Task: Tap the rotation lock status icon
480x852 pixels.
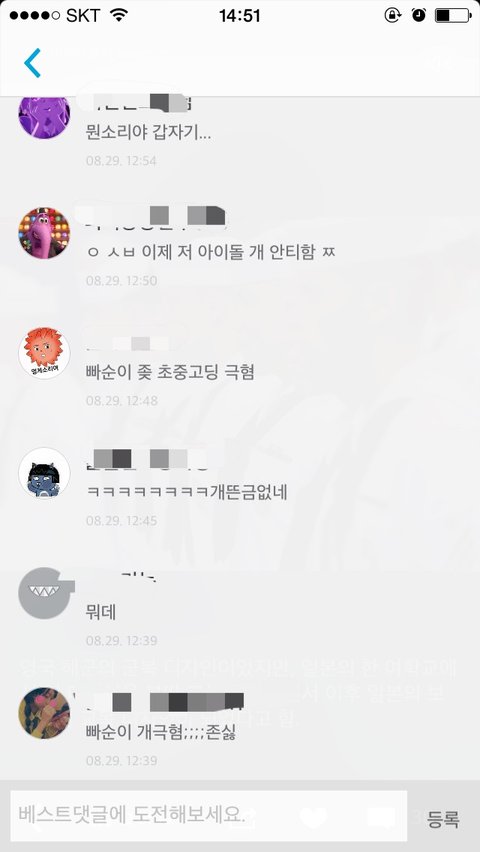Action: [392, 15]
